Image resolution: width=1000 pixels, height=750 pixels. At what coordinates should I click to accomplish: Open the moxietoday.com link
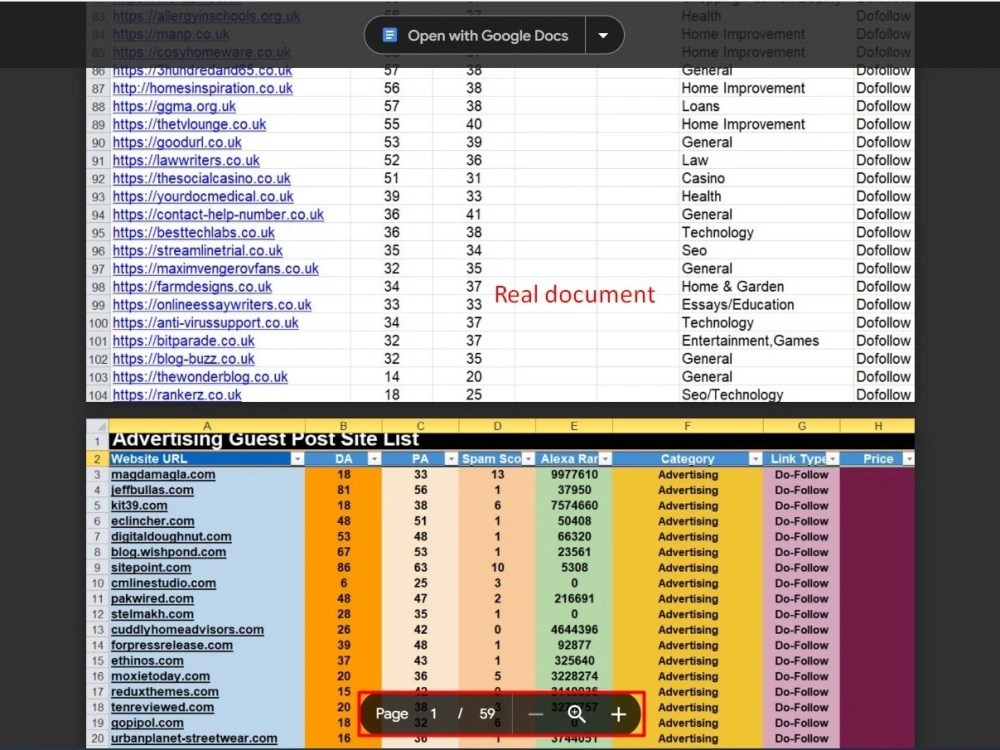160,676
